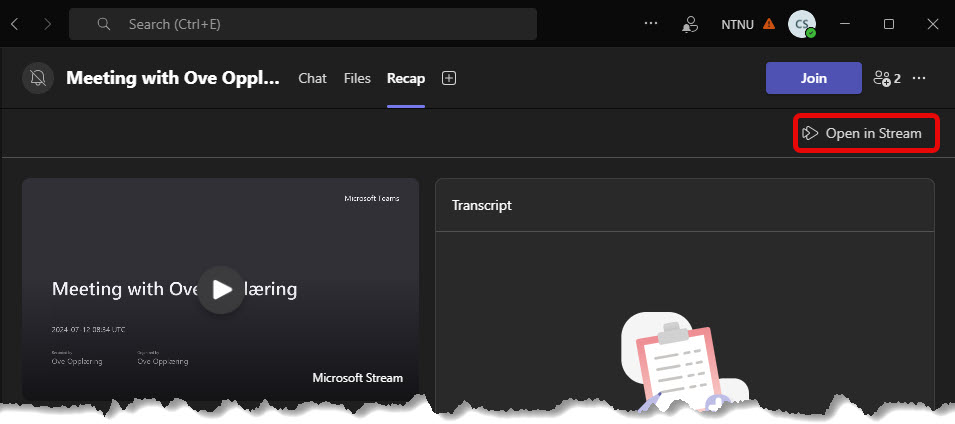This screenshot has height=424, width=955.
Task: Click the orange warning triangle icon
Action: [x=769, y=24]
